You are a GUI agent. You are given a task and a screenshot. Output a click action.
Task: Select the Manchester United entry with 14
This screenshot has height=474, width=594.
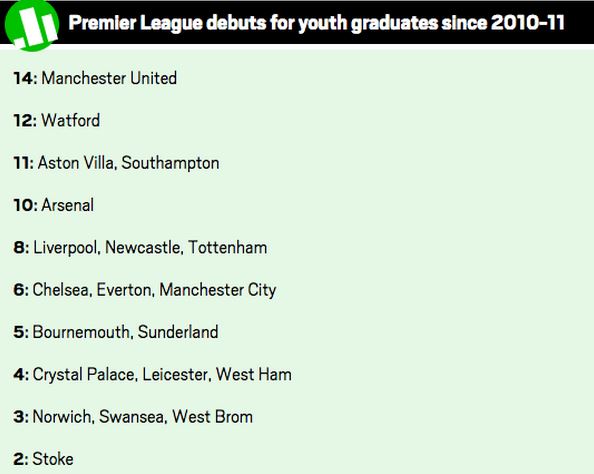click(x=95, y=78)
